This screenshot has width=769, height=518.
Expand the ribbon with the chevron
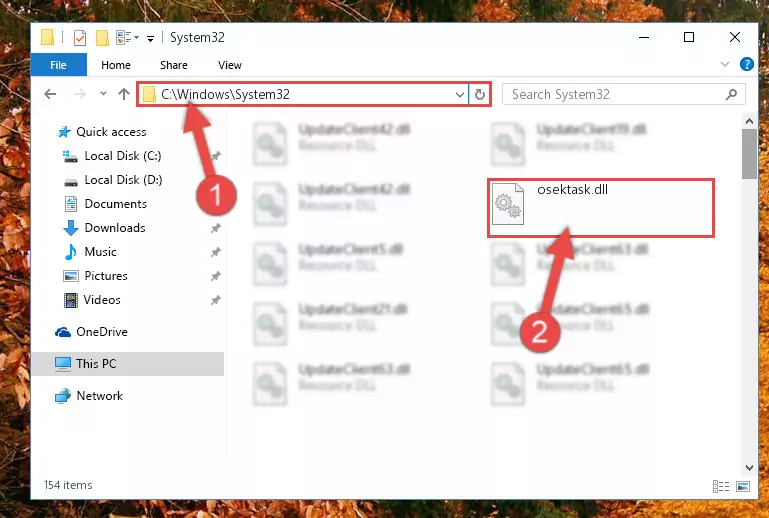pos(724,64)
